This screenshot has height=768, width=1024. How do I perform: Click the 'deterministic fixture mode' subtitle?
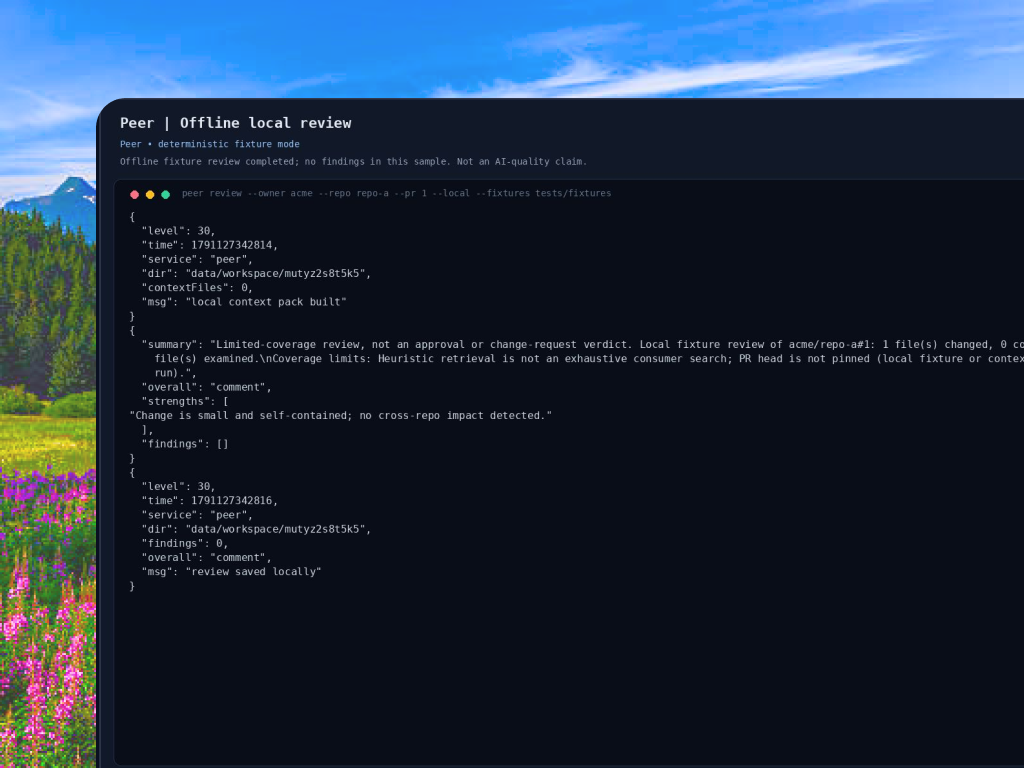point(229,144)
